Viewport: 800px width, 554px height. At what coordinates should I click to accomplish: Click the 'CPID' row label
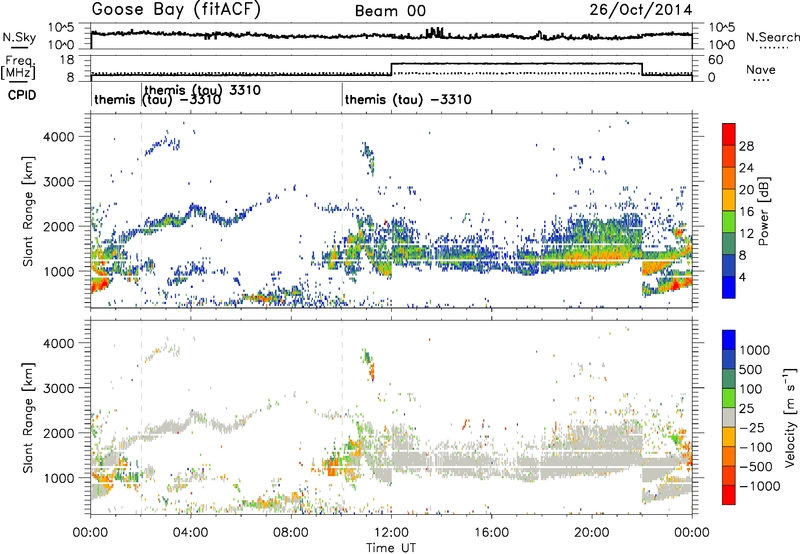tap(22, 95)
